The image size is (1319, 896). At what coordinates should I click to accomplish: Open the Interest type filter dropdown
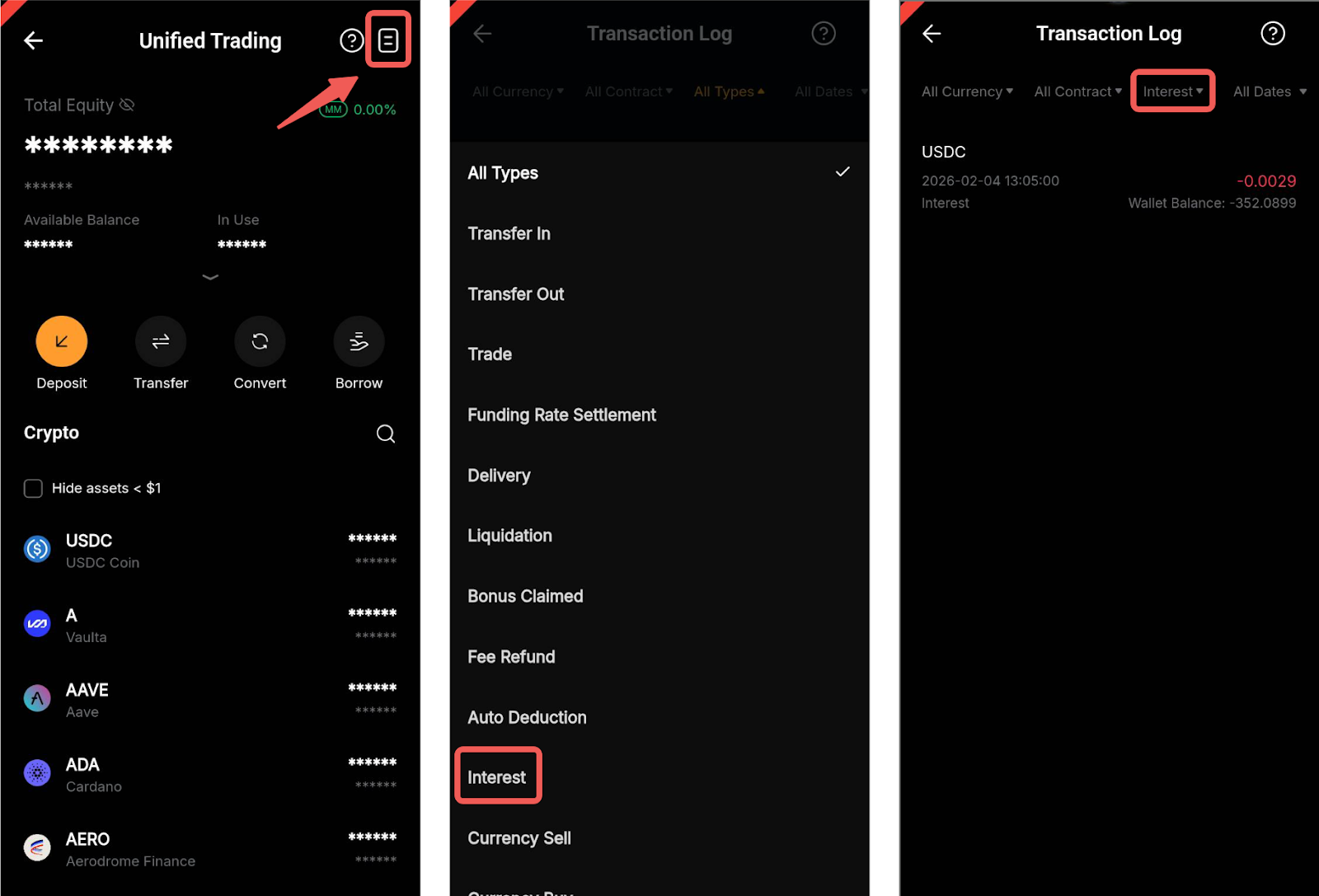[1173, 91]
